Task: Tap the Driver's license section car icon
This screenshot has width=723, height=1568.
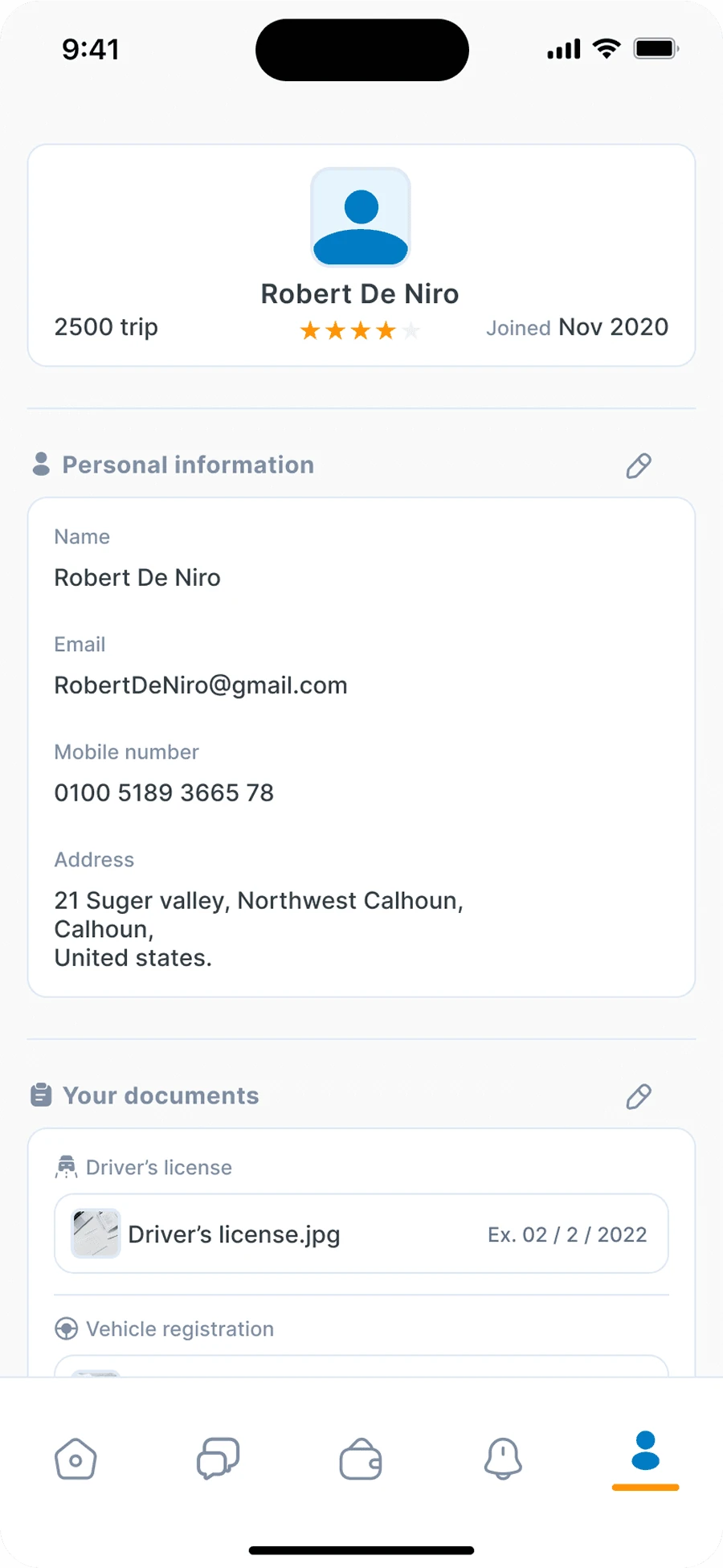Action: click(x=67, y=1167)
